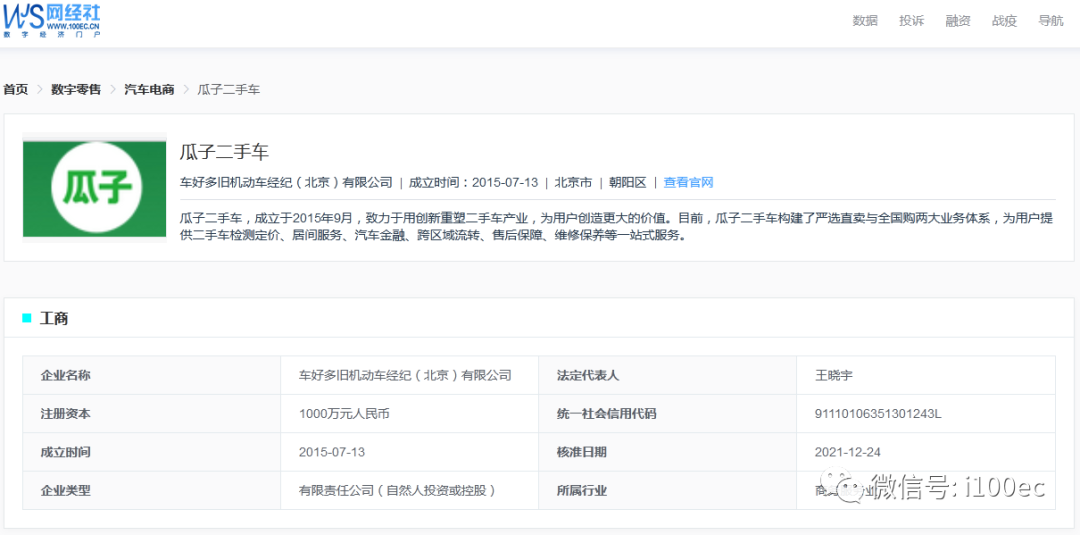Click credit code 91110106351301243L
Image resolution: width=1080 pixels, height=535 pixels.
[x=878, y=414]
